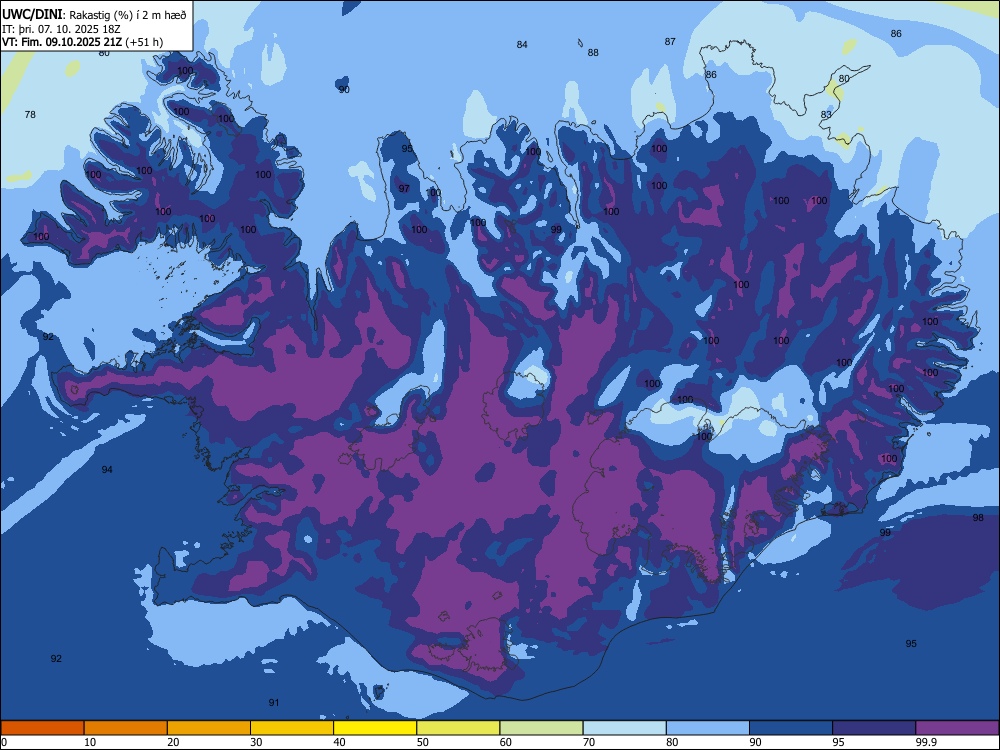Viewport: 1000px width, 750px height.
Task: Click the title 'UWC/DINI: Rakastig (%) í 2 m hæð'
Action: tap(94, 15)
